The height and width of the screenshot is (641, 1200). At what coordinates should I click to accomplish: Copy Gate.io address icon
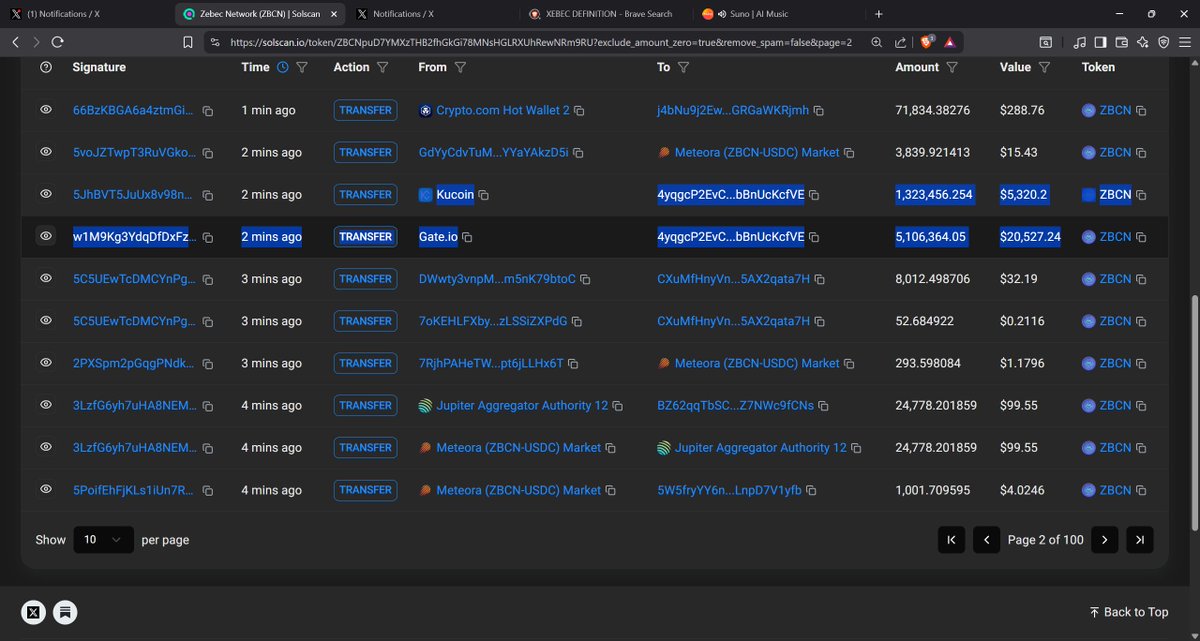[467, 237]
